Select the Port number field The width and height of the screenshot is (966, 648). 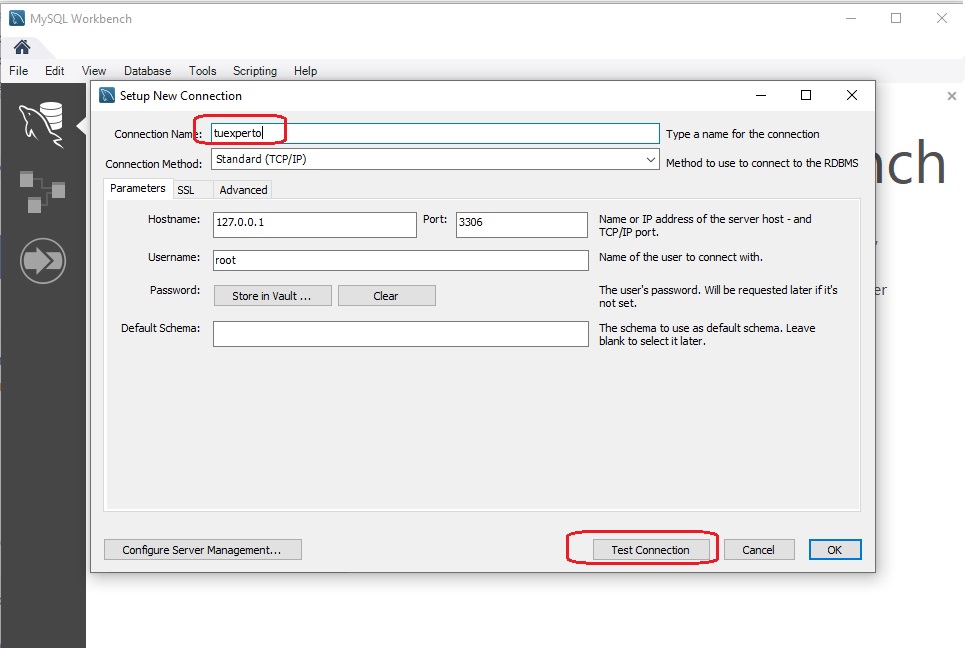point(521,224)
